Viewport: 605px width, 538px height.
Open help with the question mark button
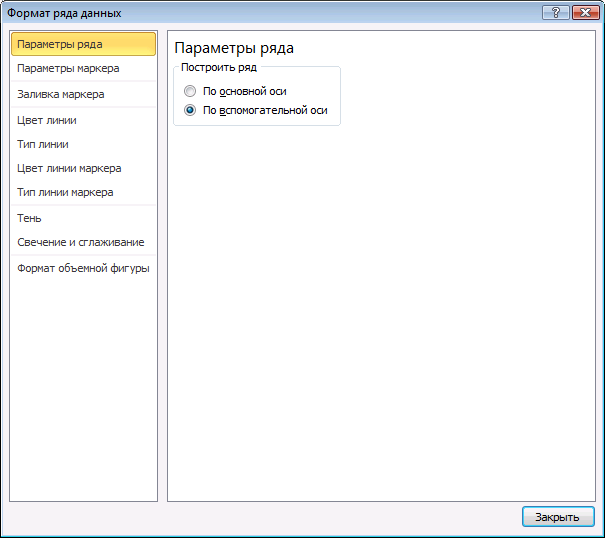556,13
